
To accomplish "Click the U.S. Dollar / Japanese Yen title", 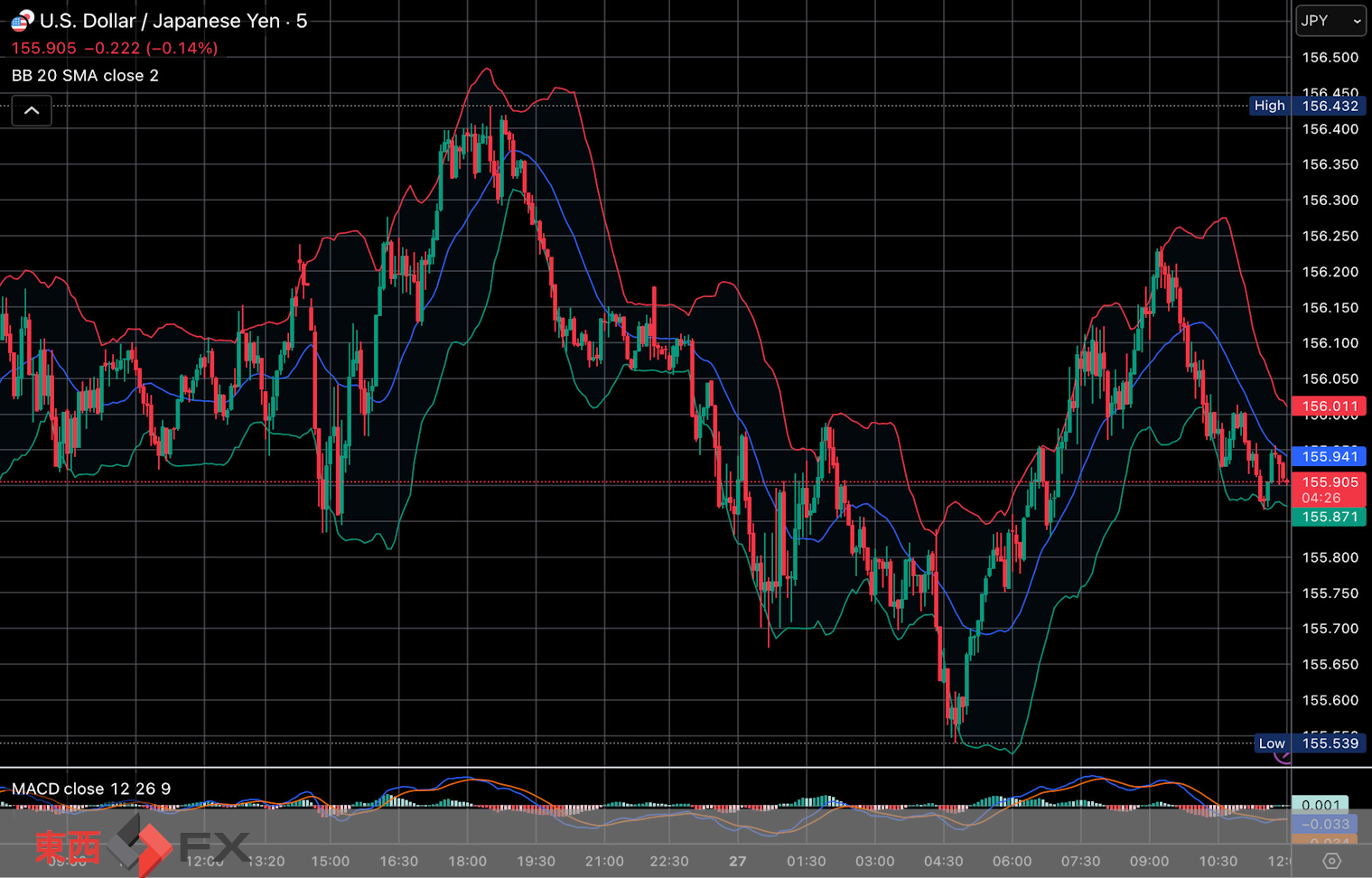I will pyautogui.click(x=173, y=21).
